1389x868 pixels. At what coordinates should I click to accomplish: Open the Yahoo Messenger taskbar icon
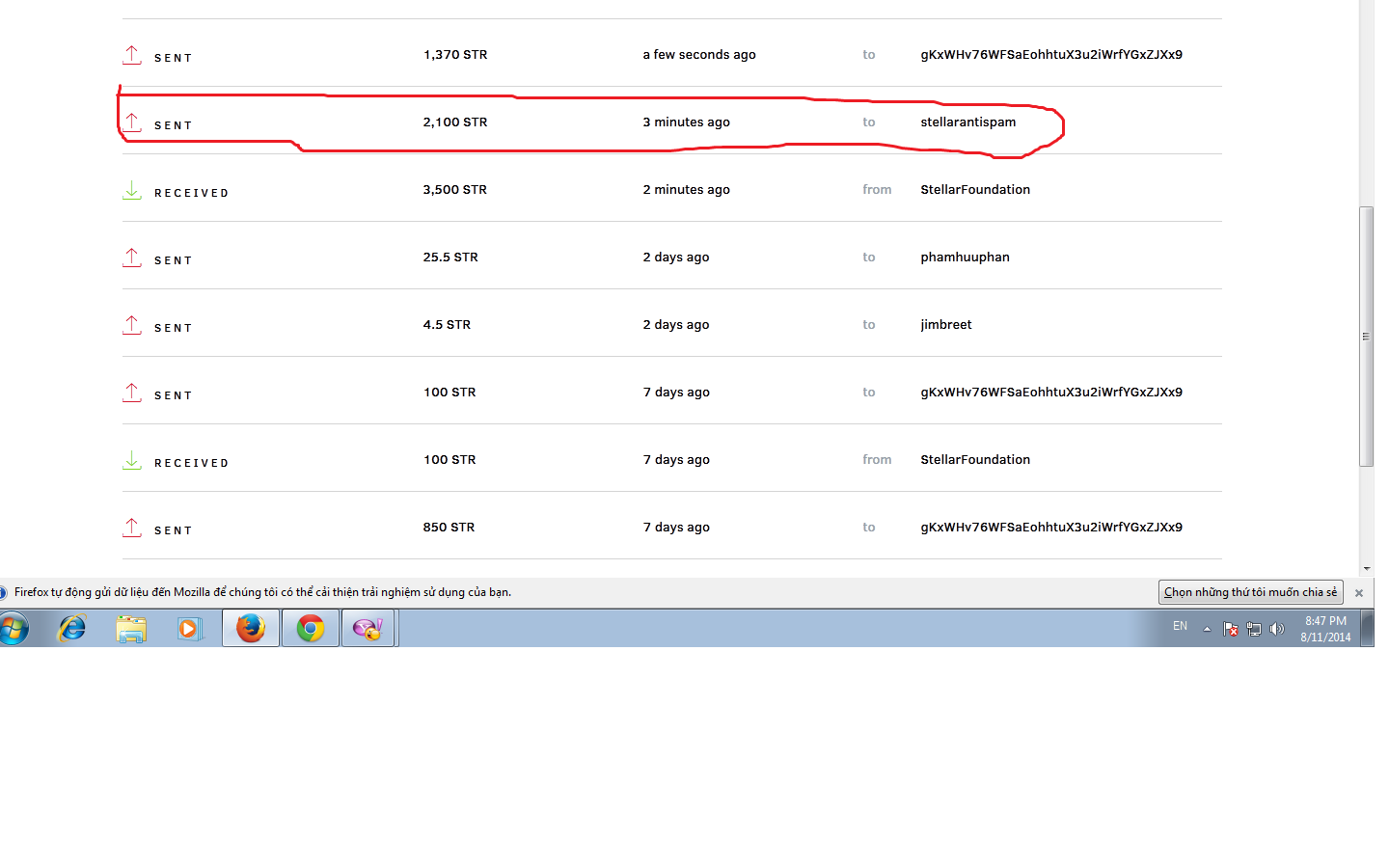[x=368, y=628]
